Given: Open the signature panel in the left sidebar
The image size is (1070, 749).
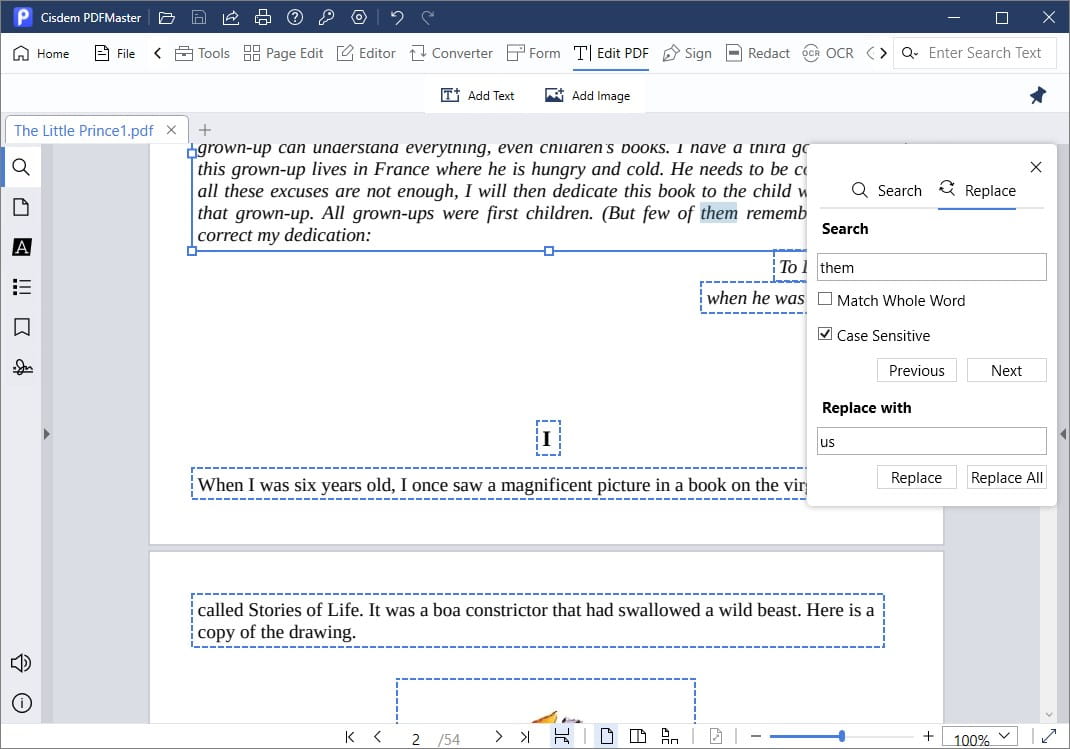Looking at the screenshot, I should pyautogui.click(x=21, y=368).
